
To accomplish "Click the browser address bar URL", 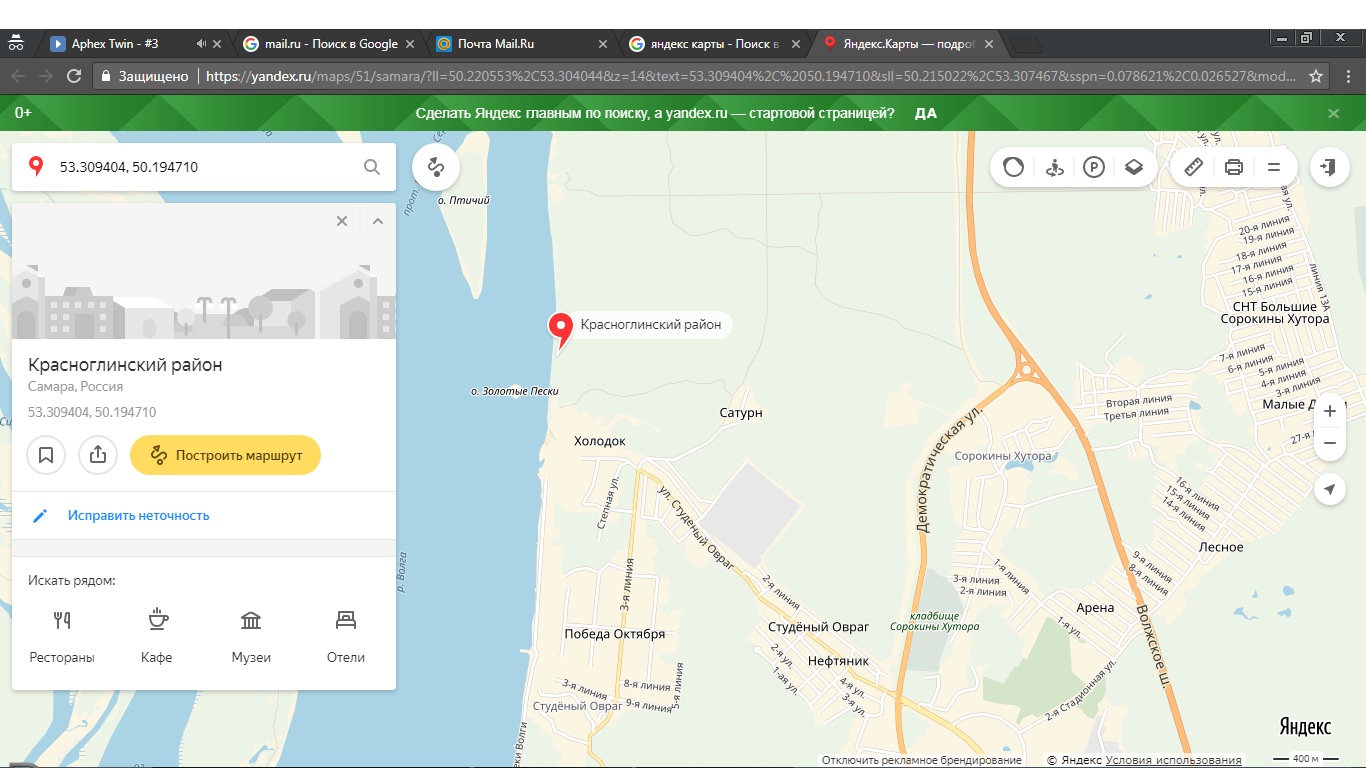I will tap(750, 76).
